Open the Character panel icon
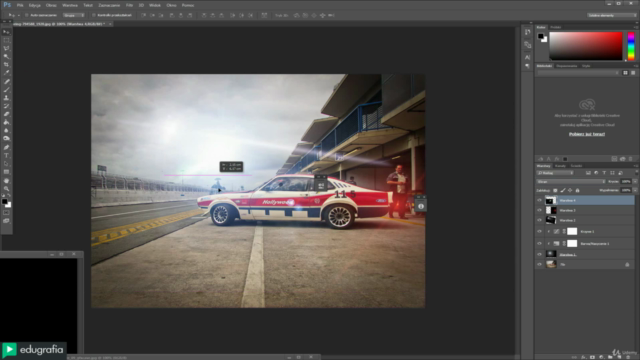640x360 pixels. 527,57
